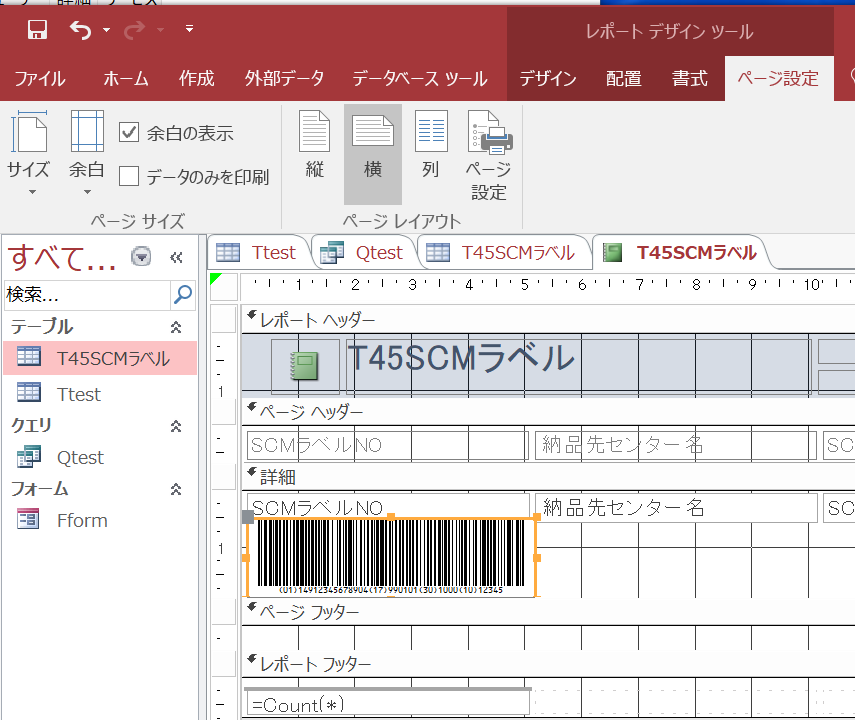Select the レポート ヘッダー section bar
855x720 pixels.
pos(548,320)
